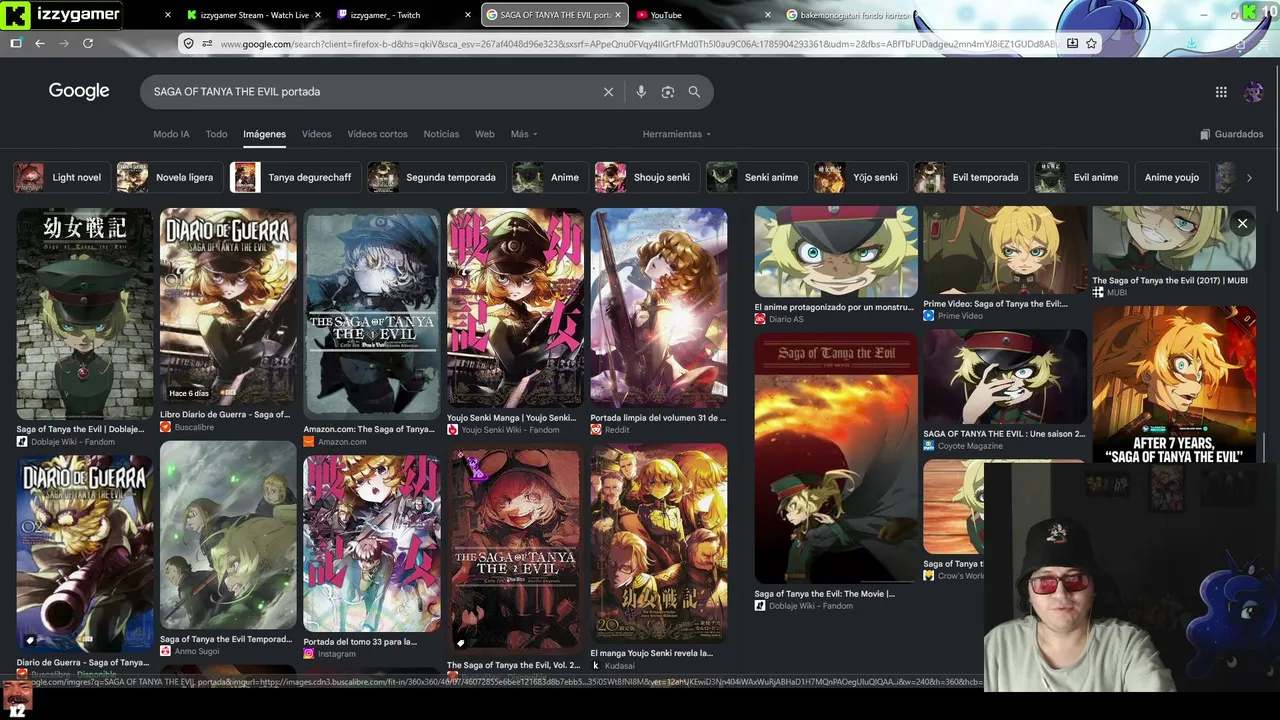This screenshot has width=1280, height=720.
Task: Click the browser address bar URL
Action: point(638,44)
